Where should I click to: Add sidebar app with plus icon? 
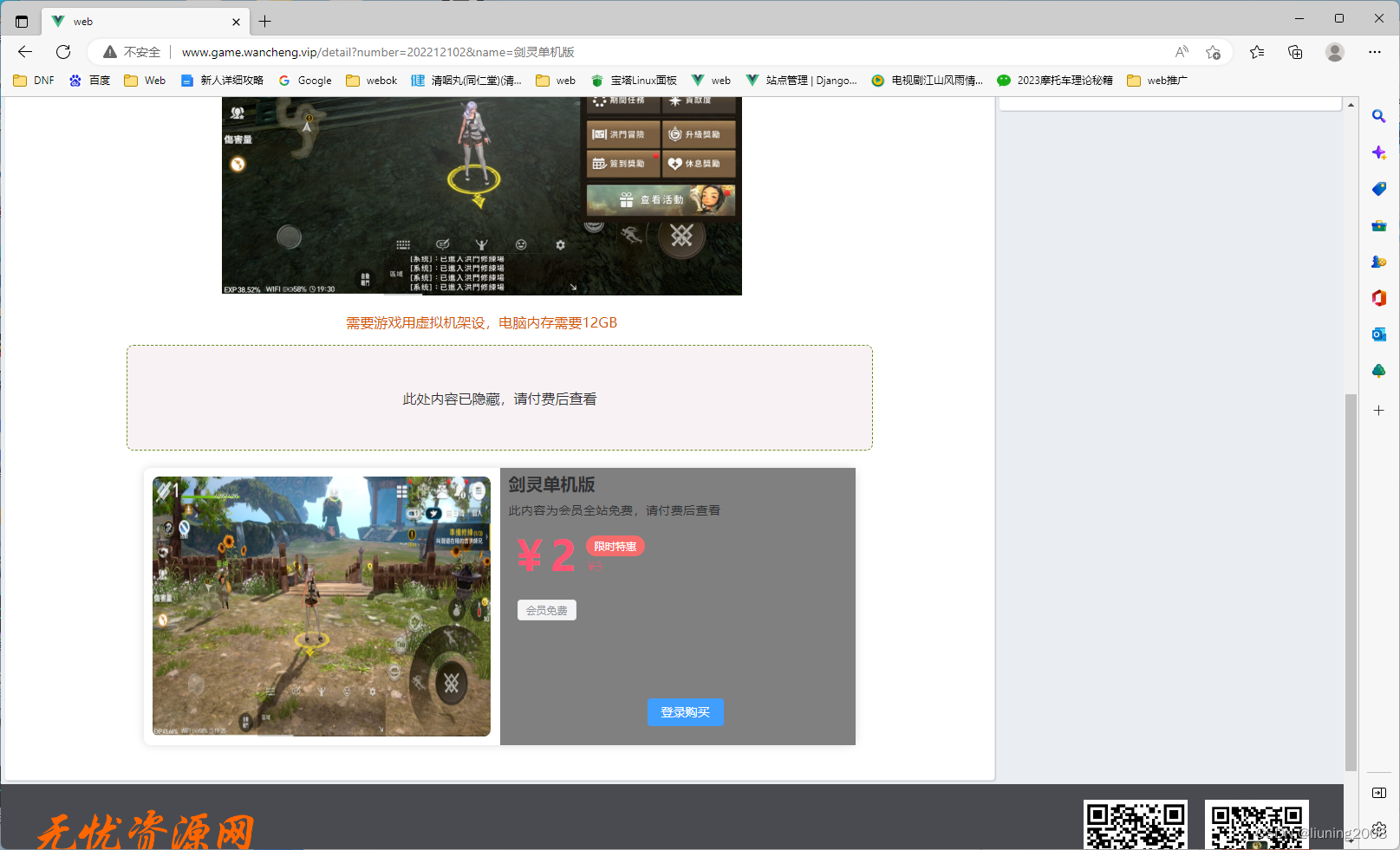1379,411
